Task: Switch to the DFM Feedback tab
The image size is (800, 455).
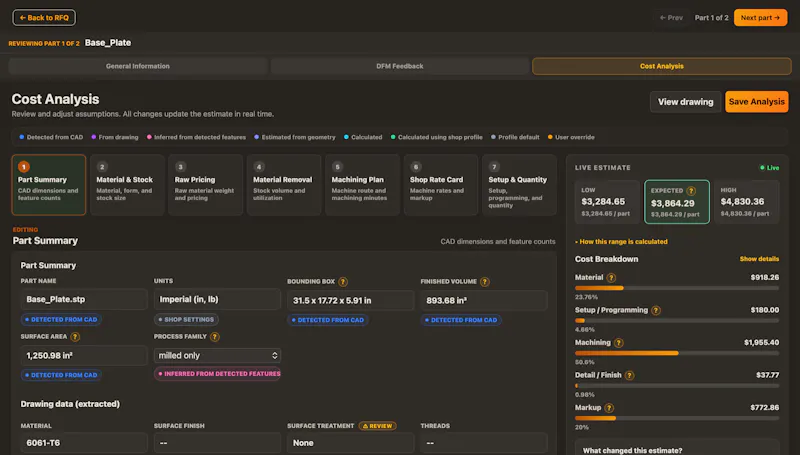Action: tap(400, 66)
